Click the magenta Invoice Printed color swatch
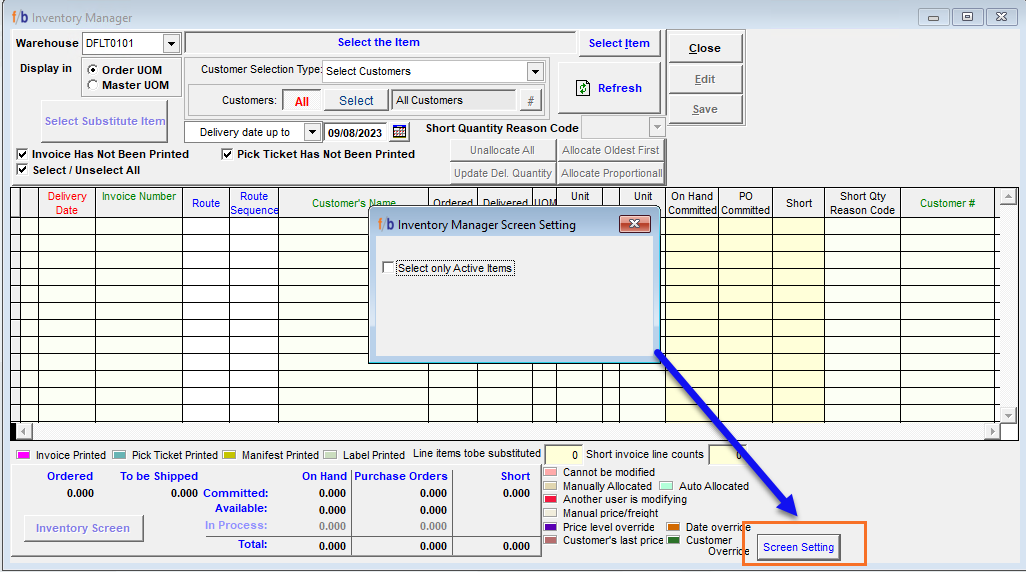Image resolution: width=1026 pixels, height=572 pixels. (24, 455)
